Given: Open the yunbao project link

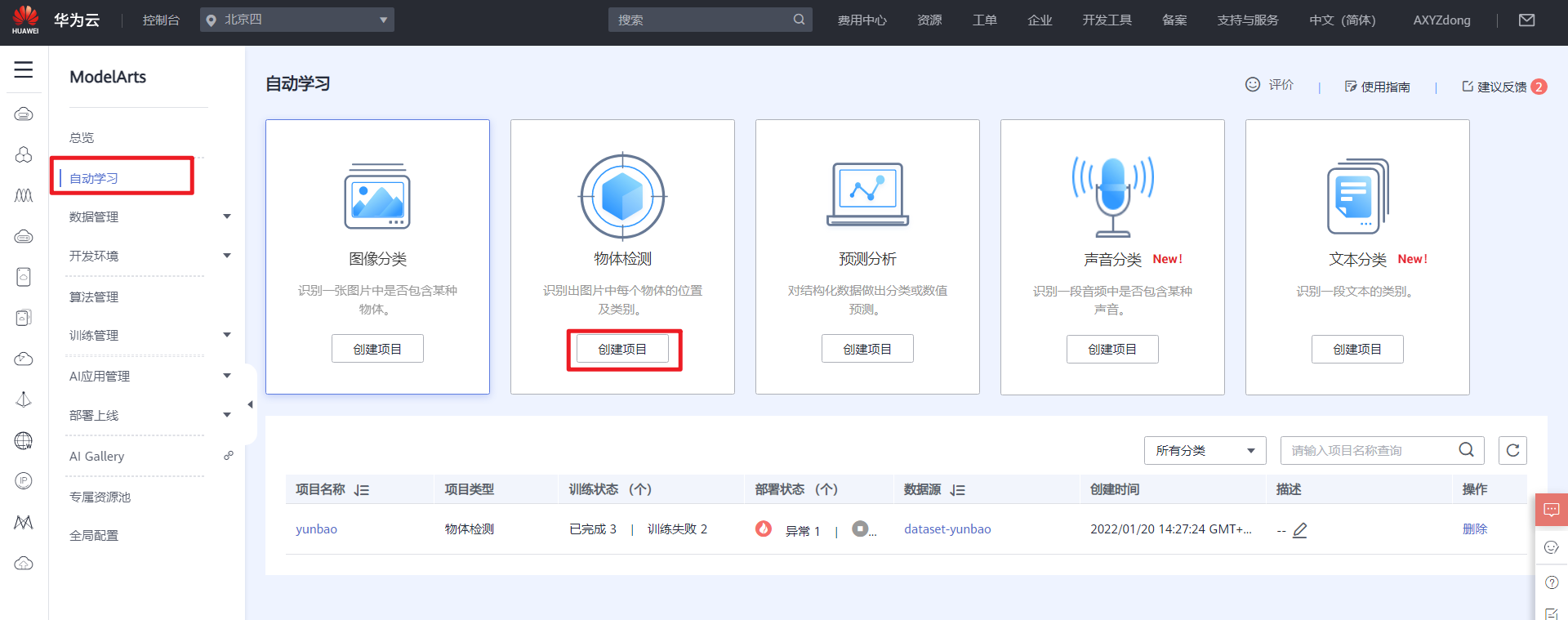Looking at the screenshot, I should (x=316, y=529).
